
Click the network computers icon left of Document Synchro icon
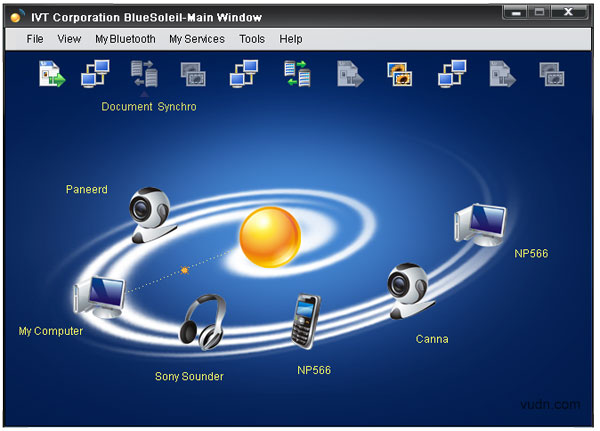point(95,73)
